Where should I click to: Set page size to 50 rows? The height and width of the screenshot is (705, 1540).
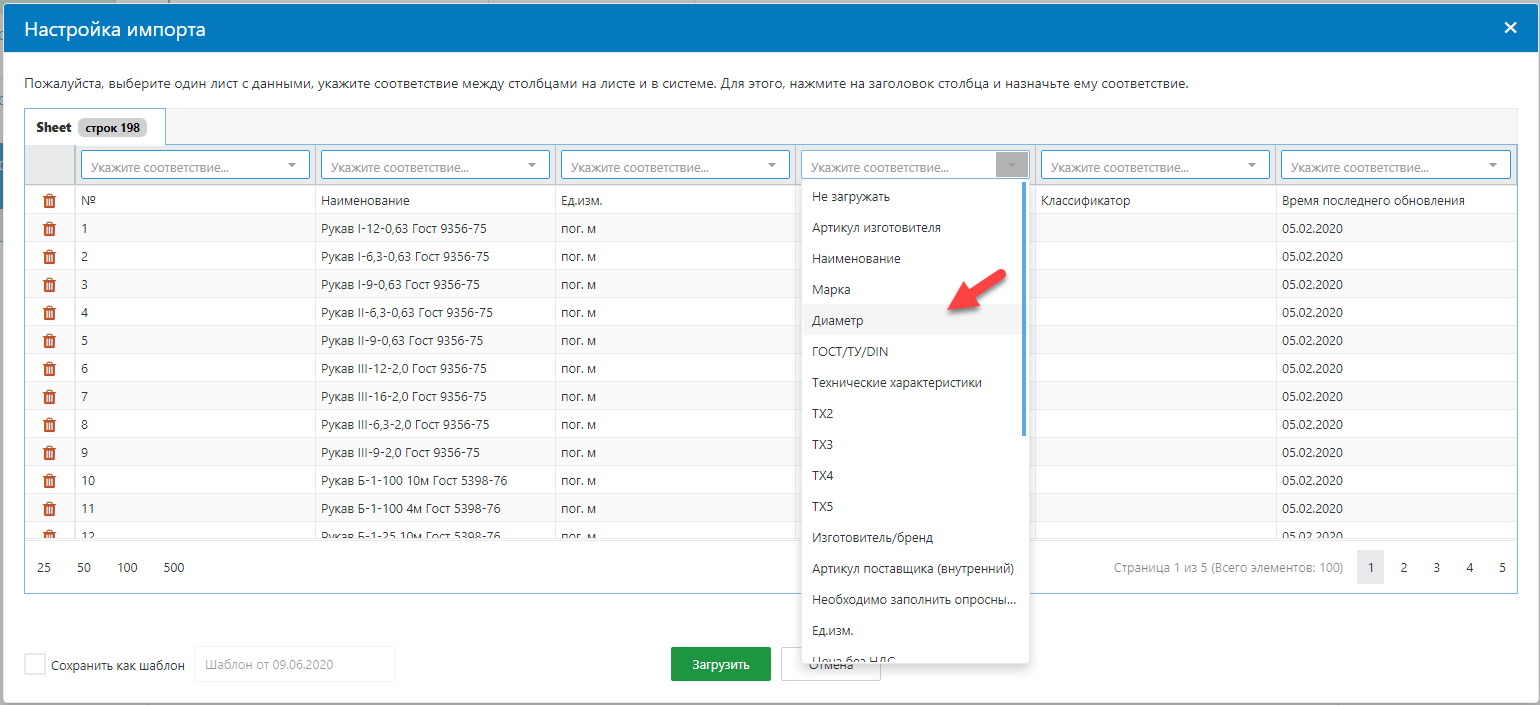coord(84,568)
